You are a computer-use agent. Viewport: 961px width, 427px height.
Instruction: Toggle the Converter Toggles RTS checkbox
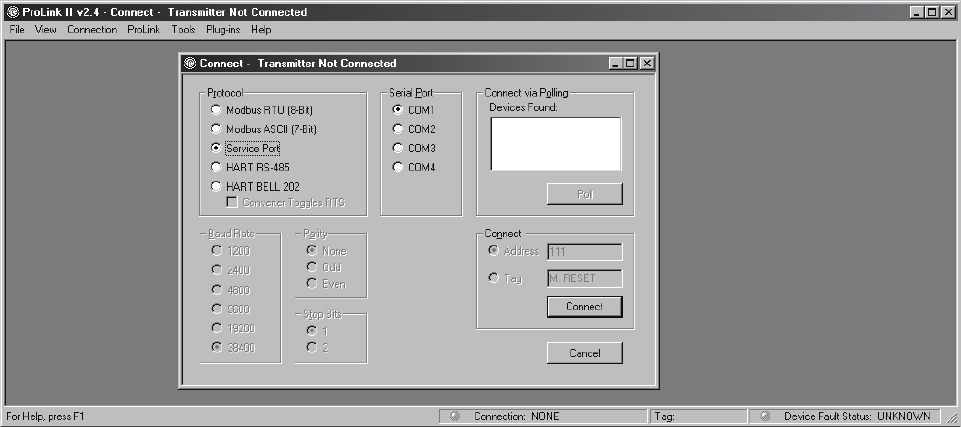(x=232, y=203)
